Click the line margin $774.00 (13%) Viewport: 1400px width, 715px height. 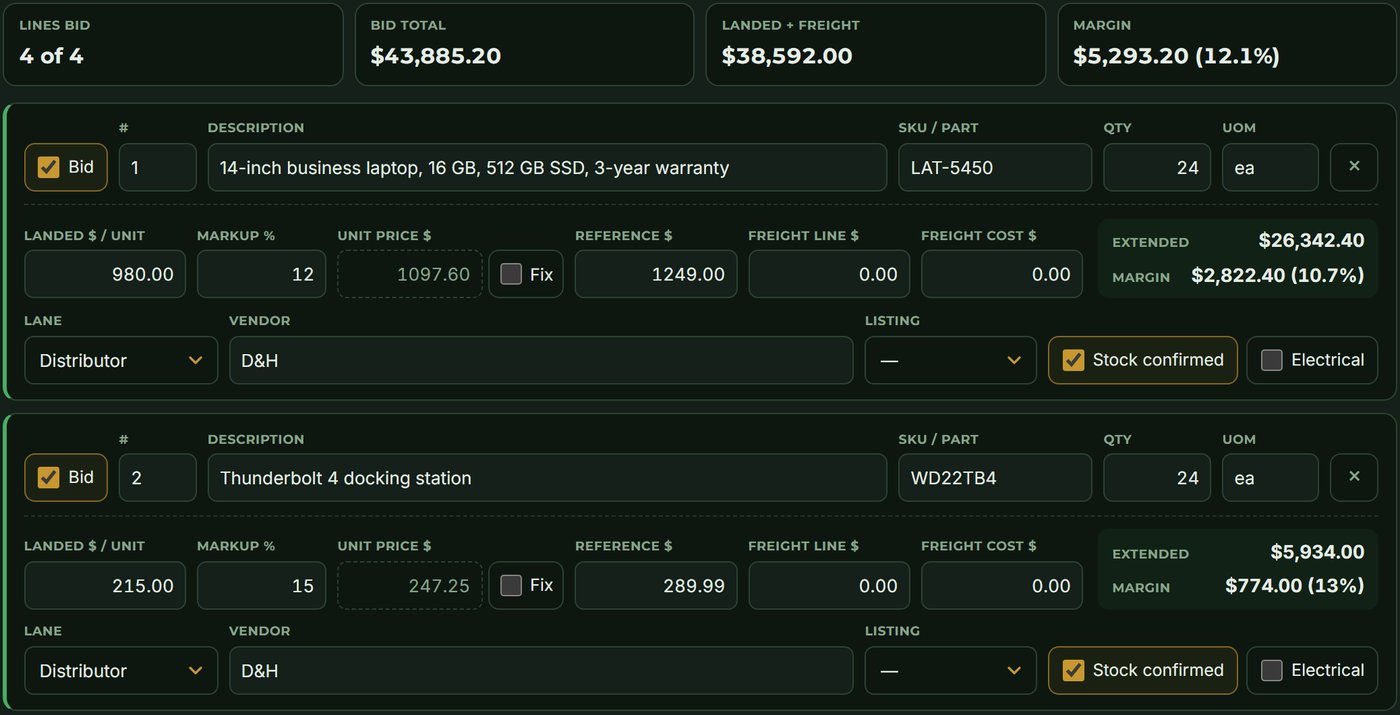click(x=1295, y=585)
